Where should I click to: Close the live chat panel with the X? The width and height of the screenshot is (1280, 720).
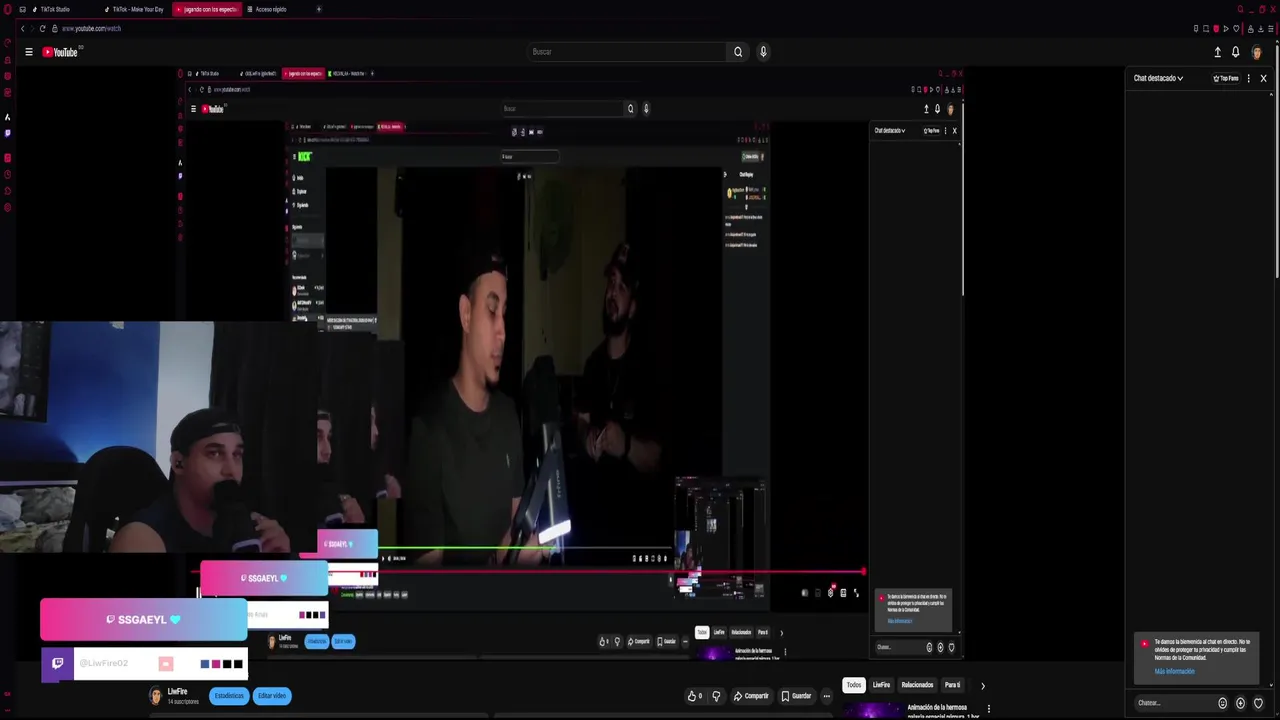pos(1263,78)
